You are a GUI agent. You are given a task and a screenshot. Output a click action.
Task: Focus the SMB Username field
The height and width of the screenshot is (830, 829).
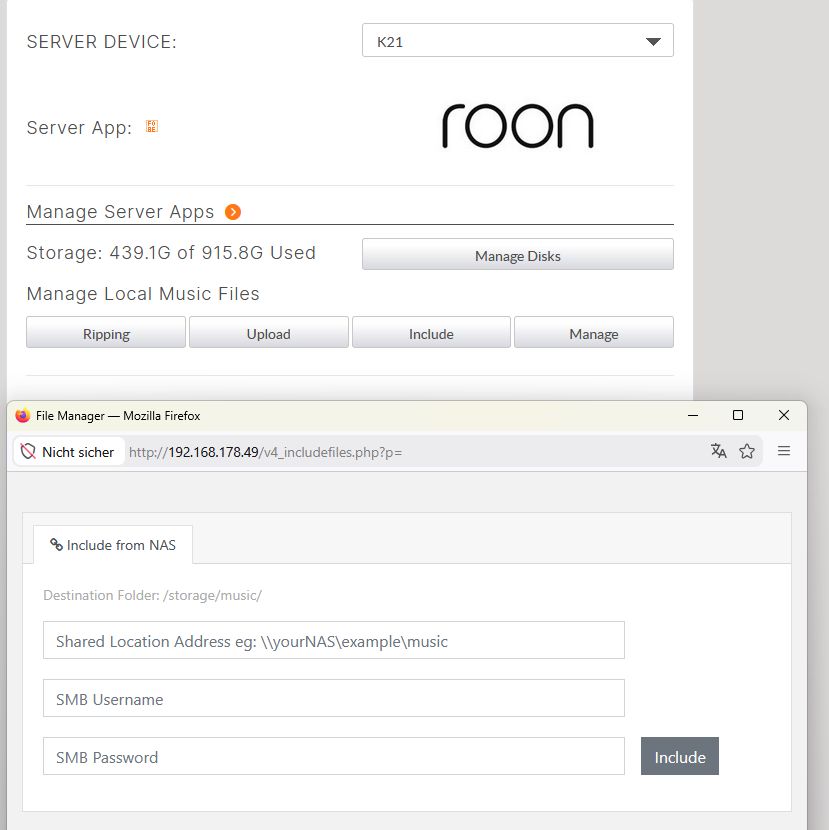[x=334, y=699]
